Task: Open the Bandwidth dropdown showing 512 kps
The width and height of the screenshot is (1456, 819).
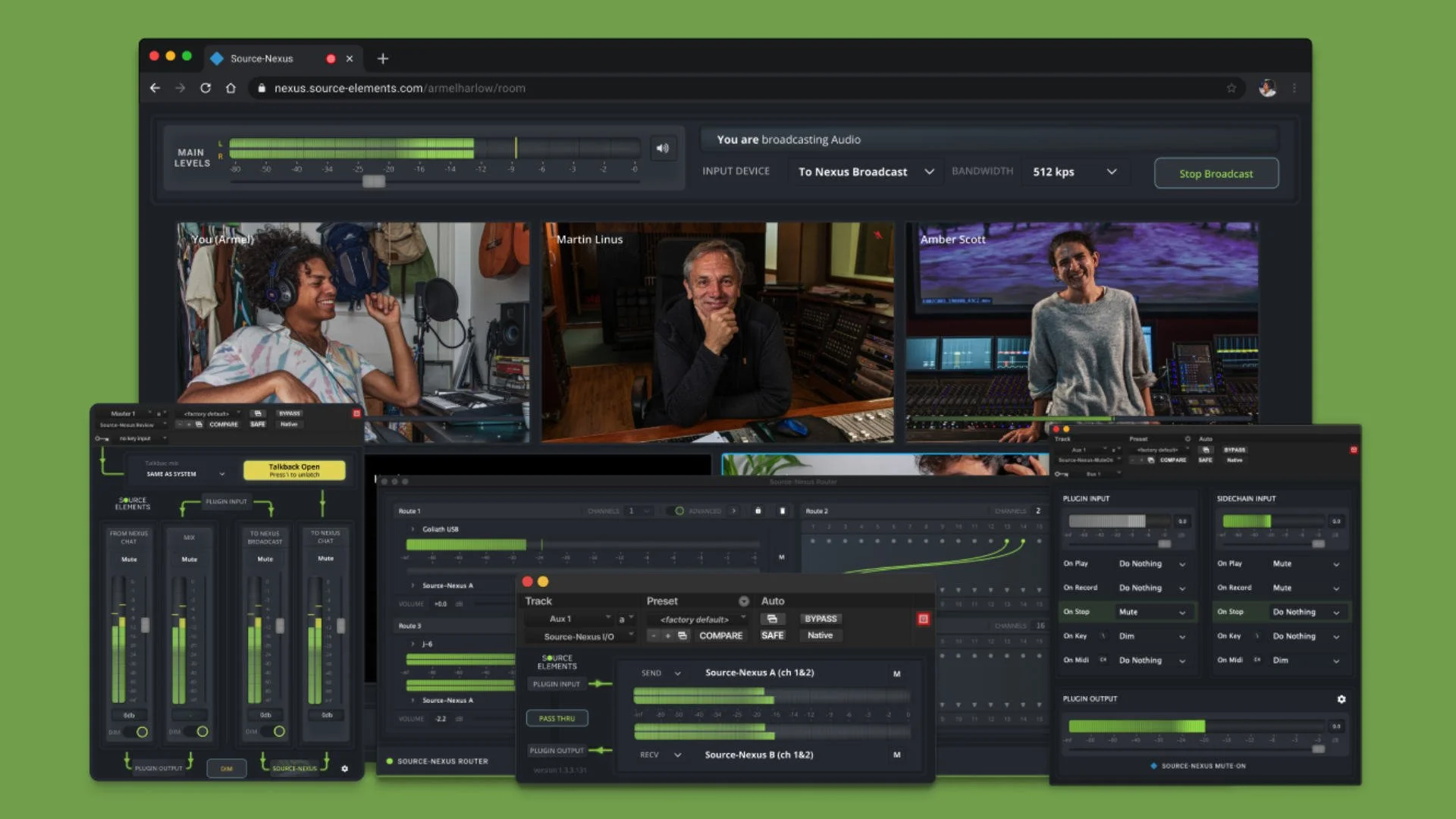Action: (x=1075, y=171)
